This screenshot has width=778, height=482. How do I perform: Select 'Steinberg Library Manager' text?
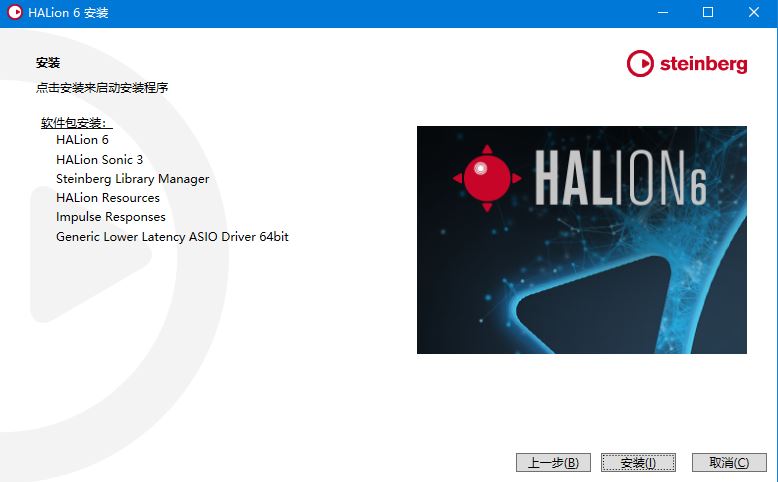pos(132,179)
